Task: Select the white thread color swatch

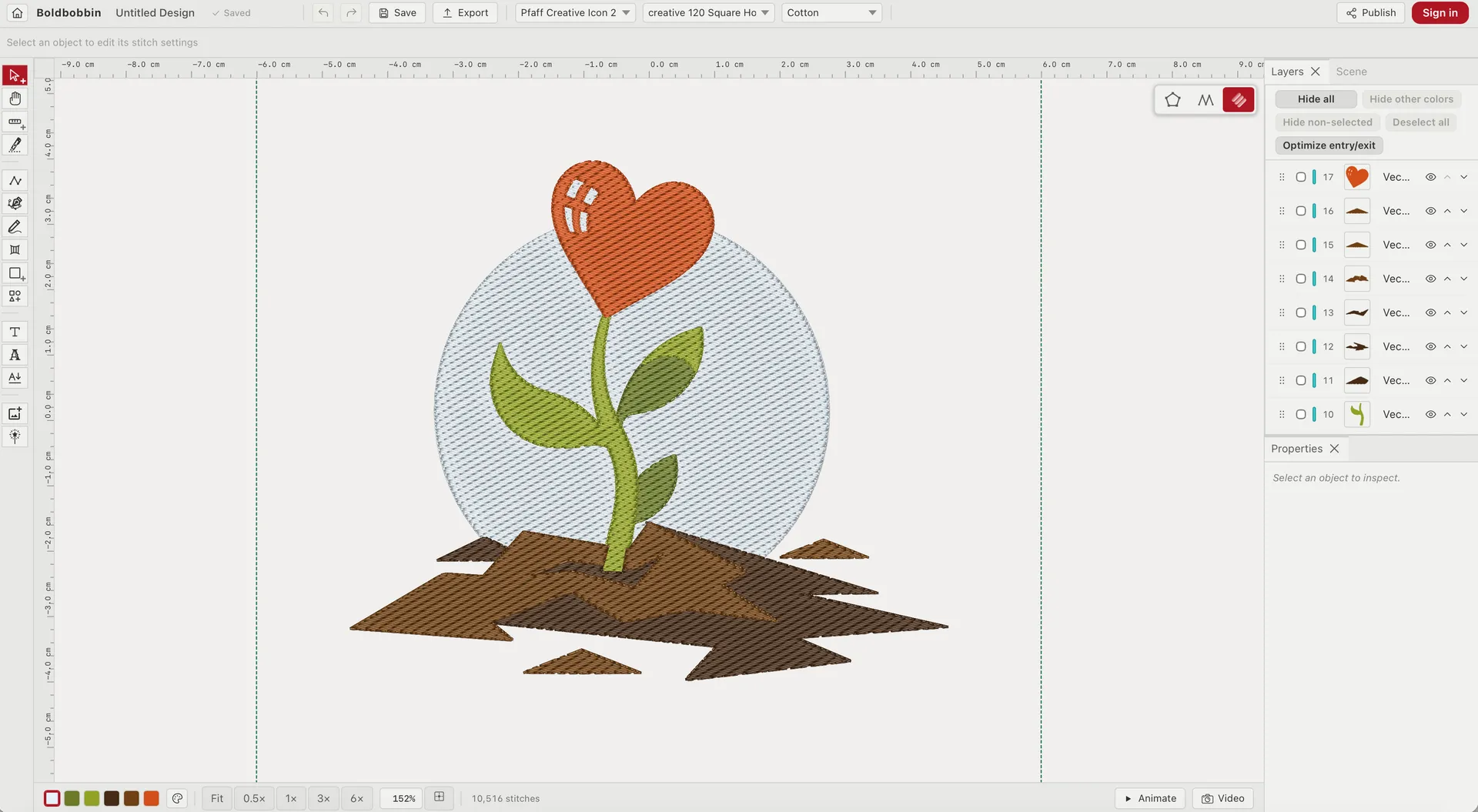Action: coord(52,798)
